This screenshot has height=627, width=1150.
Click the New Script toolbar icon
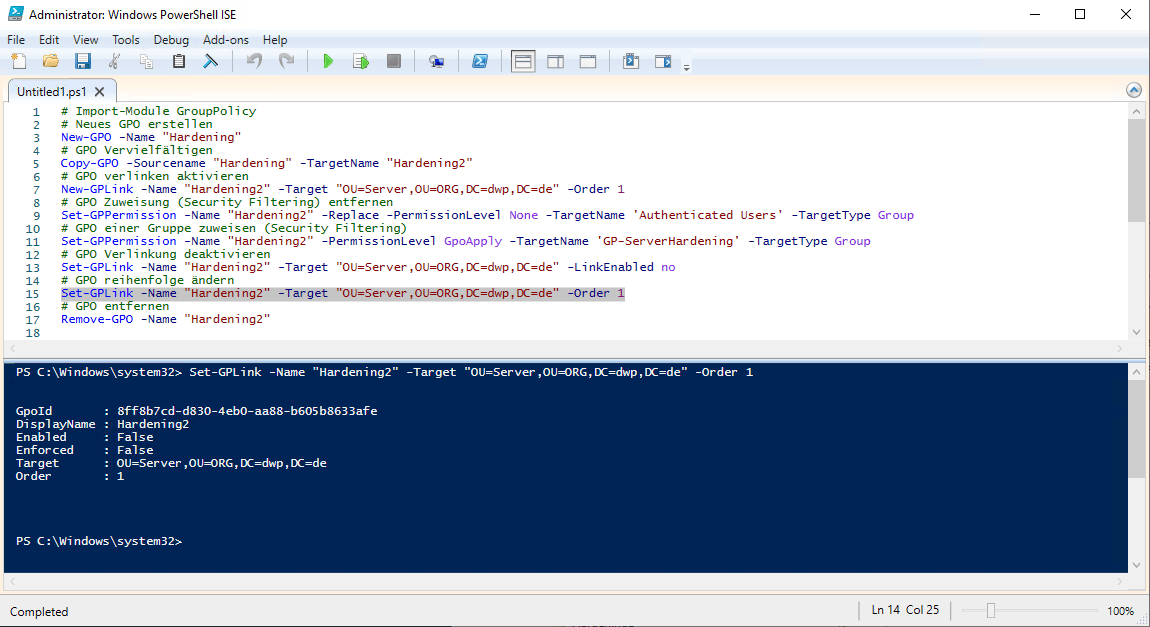coord(18,62)
